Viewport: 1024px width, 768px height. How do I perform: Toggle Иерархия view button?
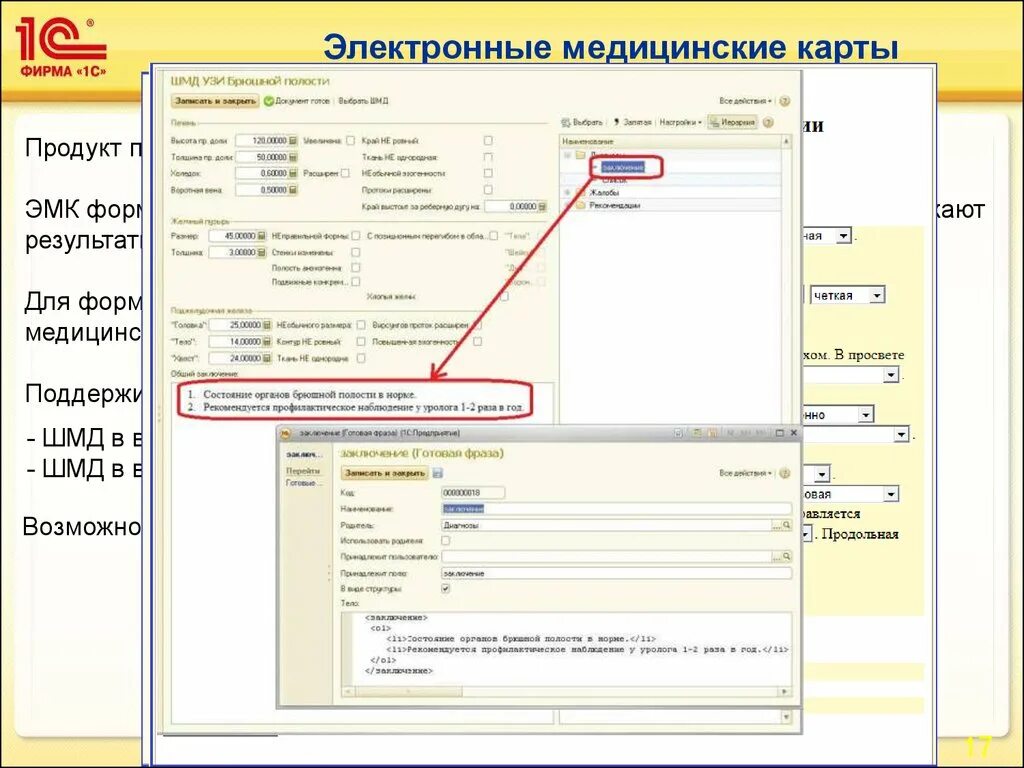coord(733,122)
